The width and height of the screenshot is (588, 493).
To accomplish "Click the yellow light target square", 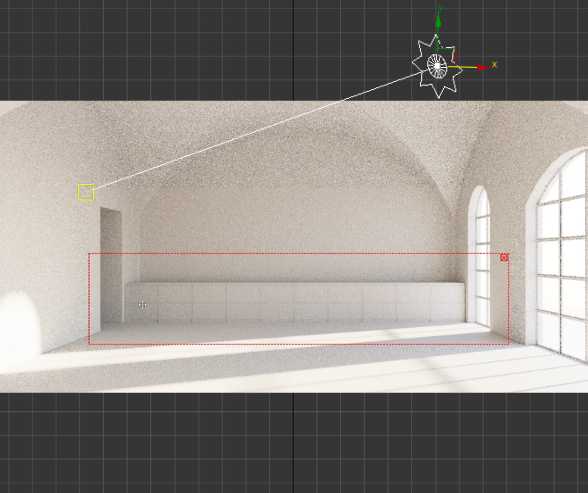I will (86, 193).
